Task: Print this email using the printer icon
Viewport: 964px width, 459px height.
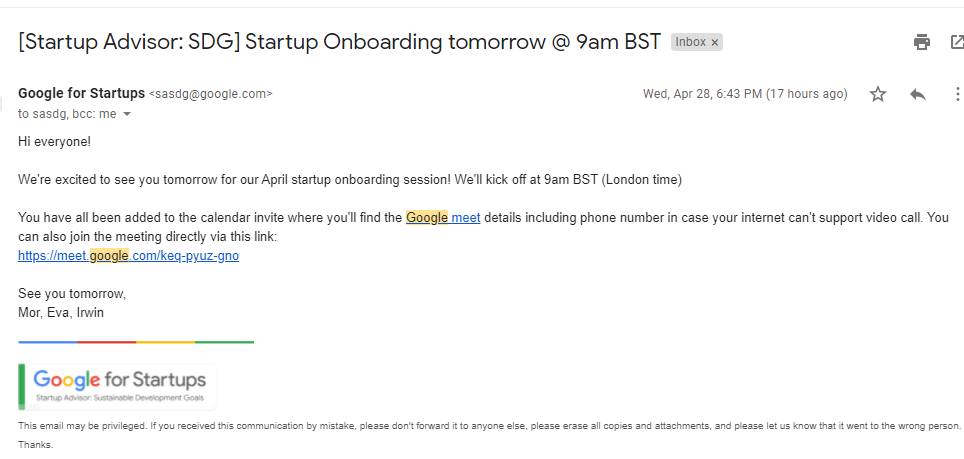Action: pyautogui.click(x=922, y=42)
